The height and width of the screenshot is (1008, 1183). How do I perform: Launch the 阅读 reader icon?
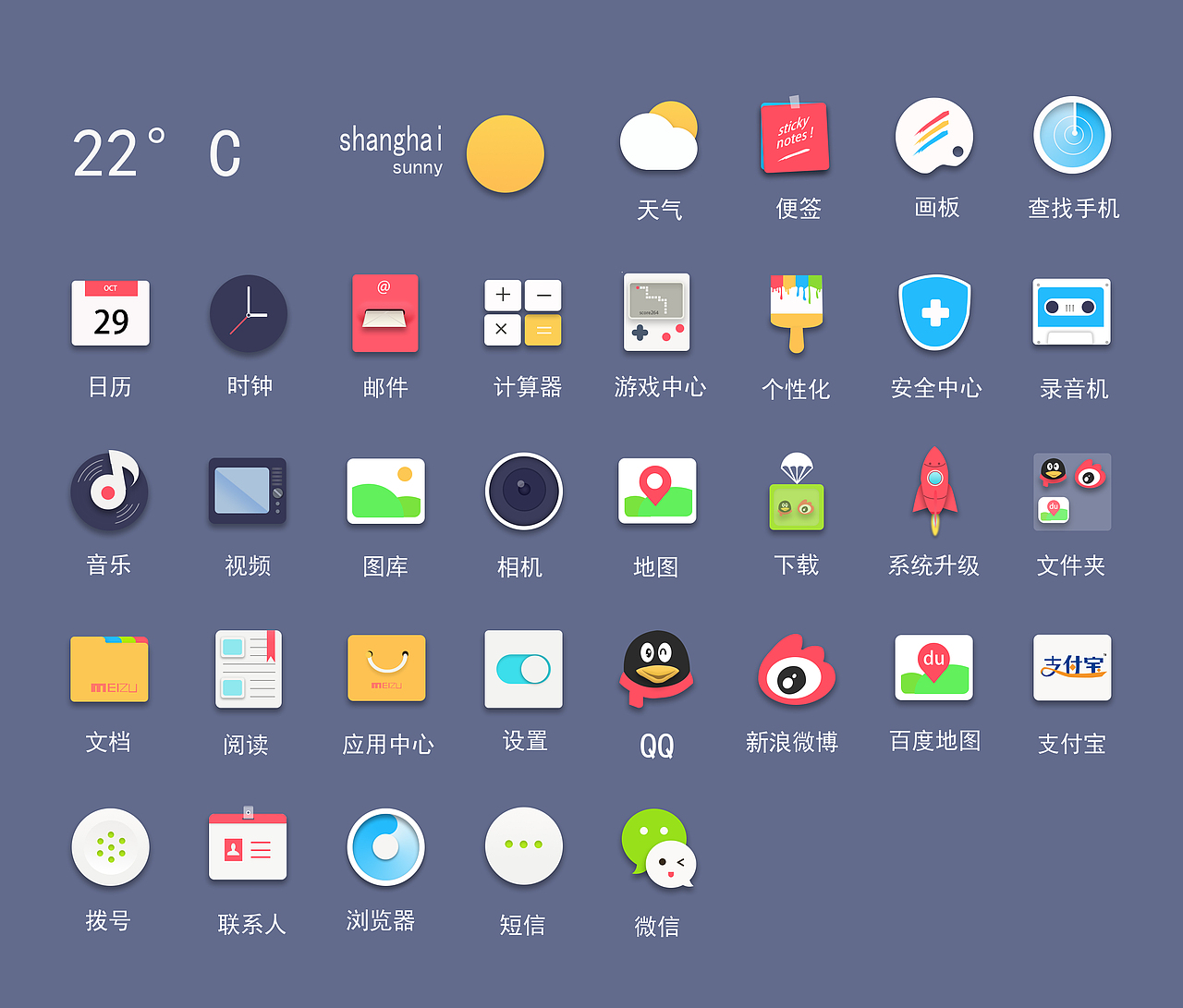[x=248, y=669]
